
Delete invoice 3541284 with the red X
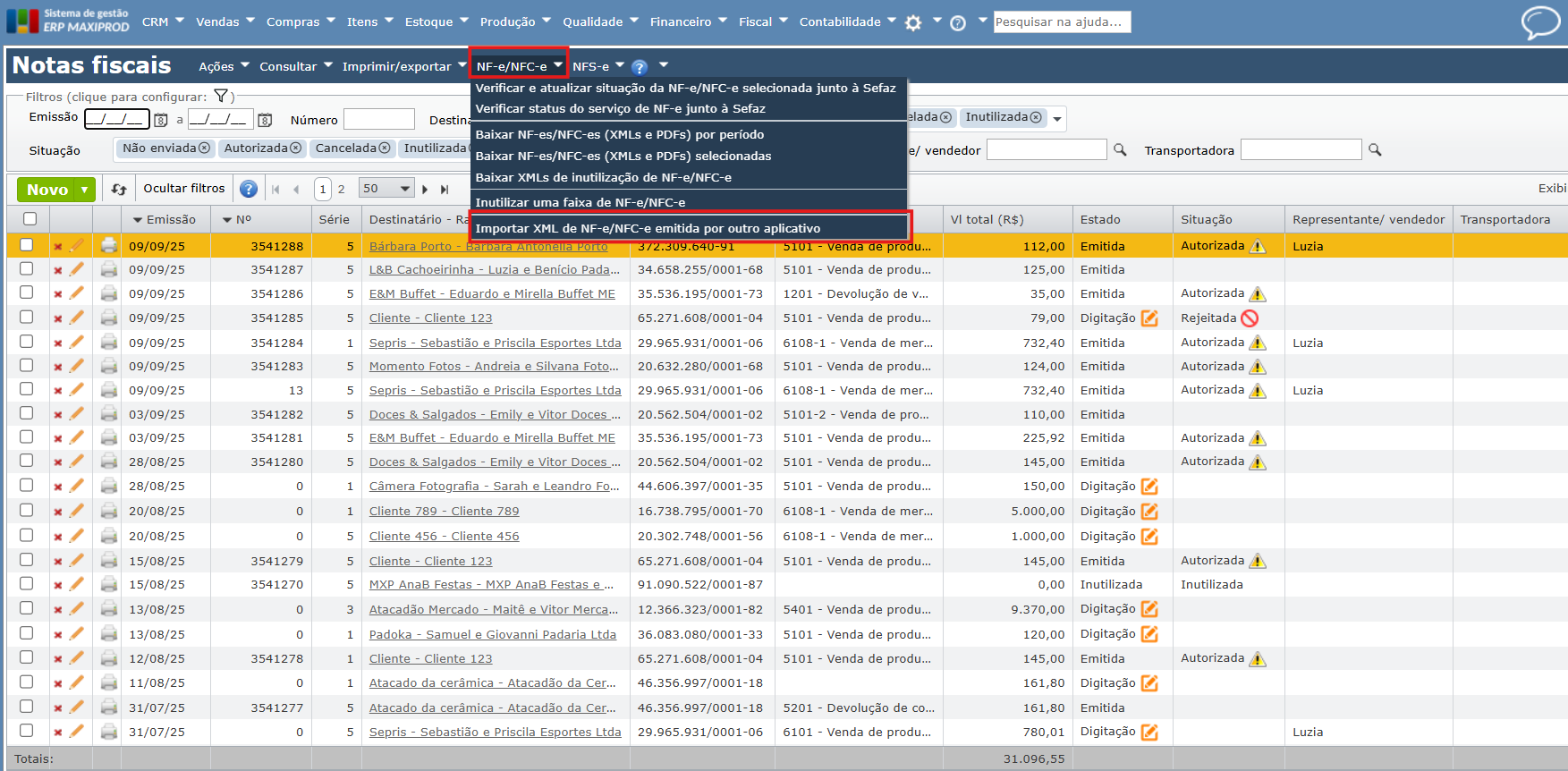(x=58, y=343)
